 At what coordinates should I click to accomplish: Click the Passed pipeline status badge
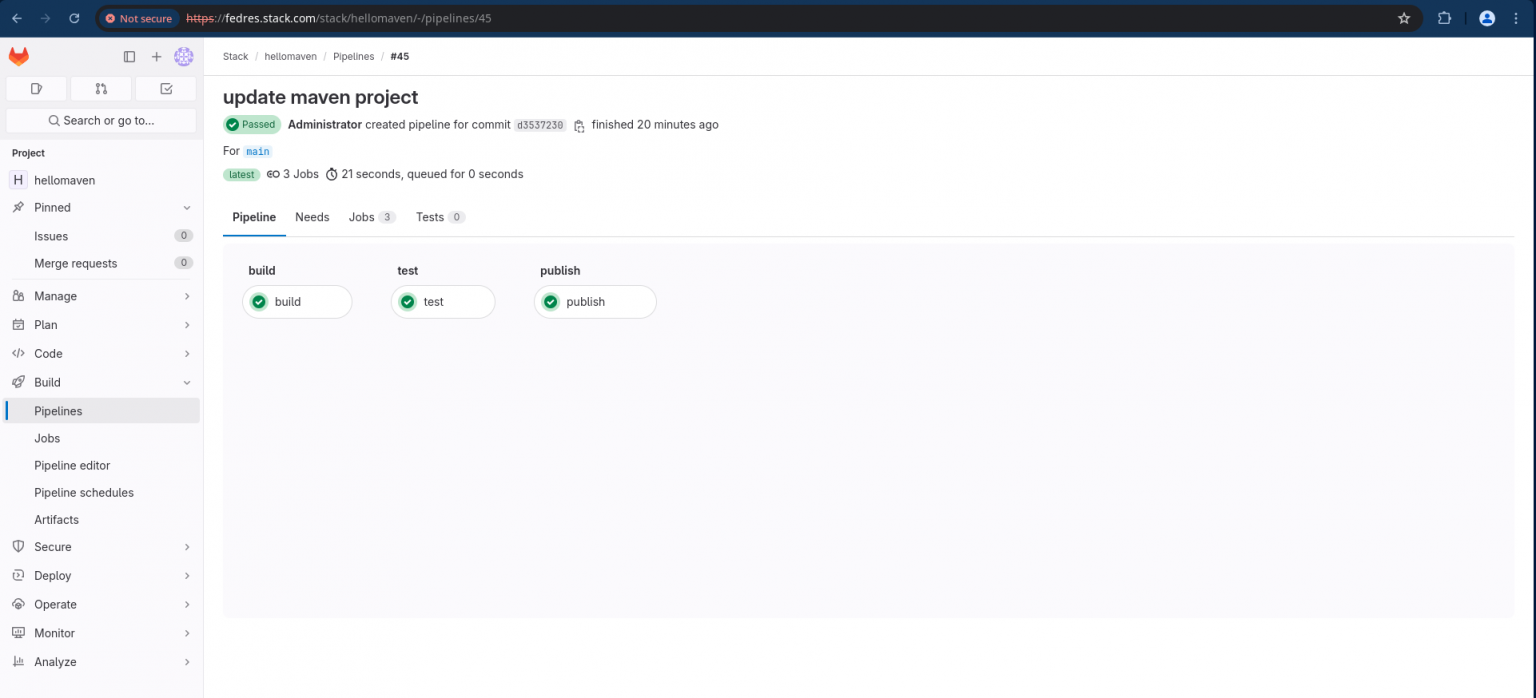click(251, 124)
